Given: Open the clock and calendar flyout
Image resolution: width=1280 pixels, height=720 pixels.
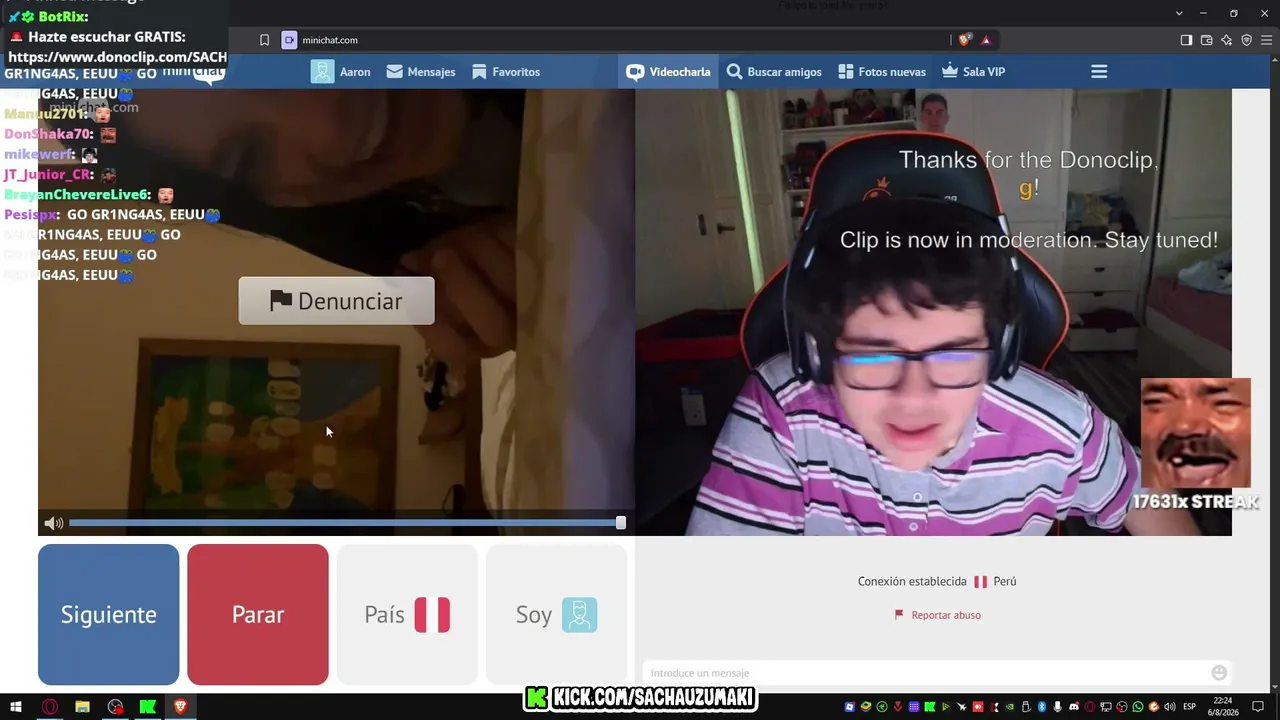Looking at the screenshot, I should click(1223, 707).
